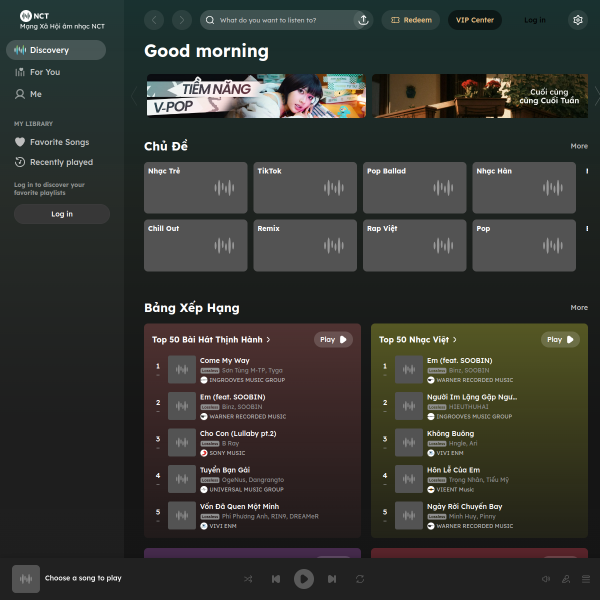
Task: Click More next to Bảng Xếp Hạng
Action: [x=579, y=308]
